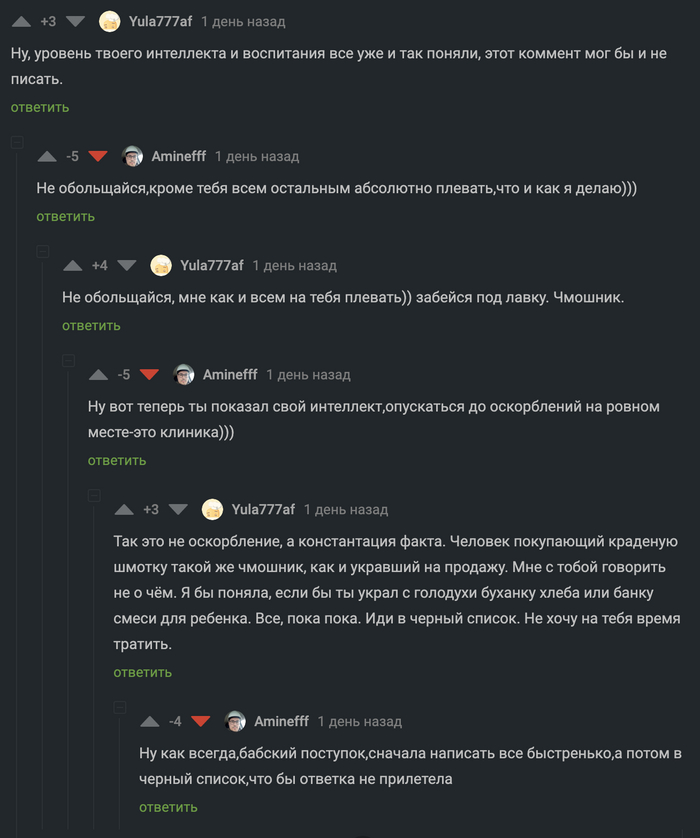The width and height of the screenshot is (700, 838).
Task: Open Yula777af profile name on the top comment
Action: click(x=160, y=21)
